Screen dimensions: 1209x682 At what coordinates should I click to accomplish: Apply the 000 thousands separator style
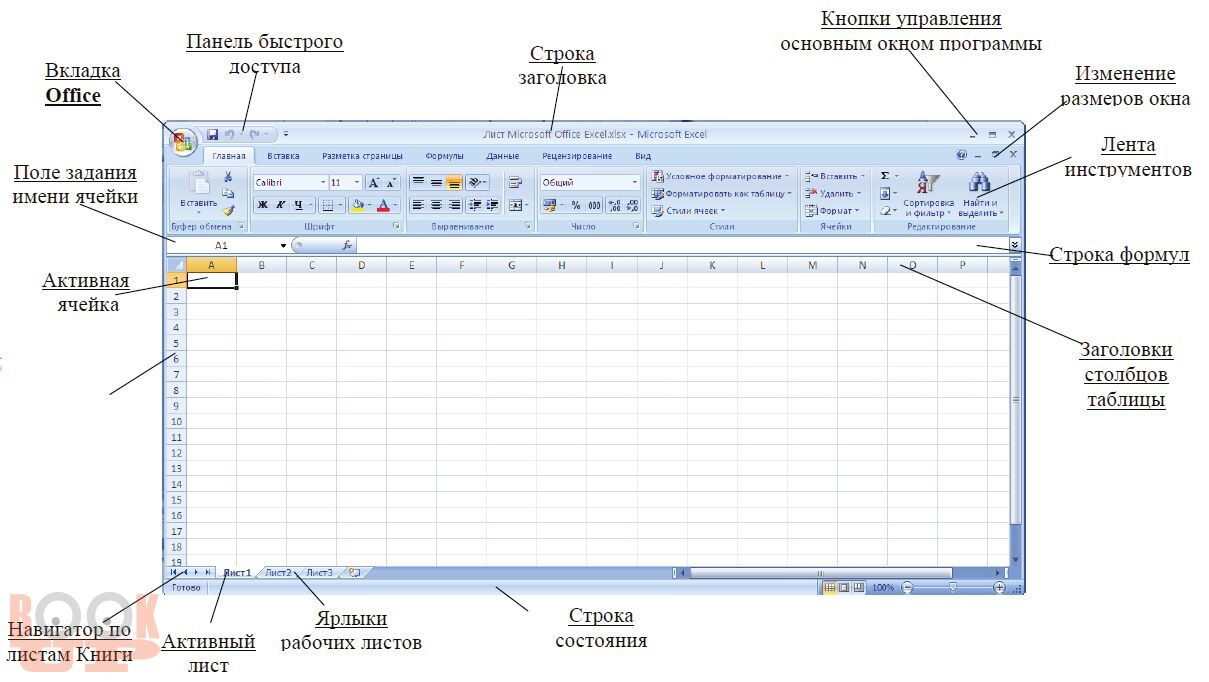pos(594,205)
